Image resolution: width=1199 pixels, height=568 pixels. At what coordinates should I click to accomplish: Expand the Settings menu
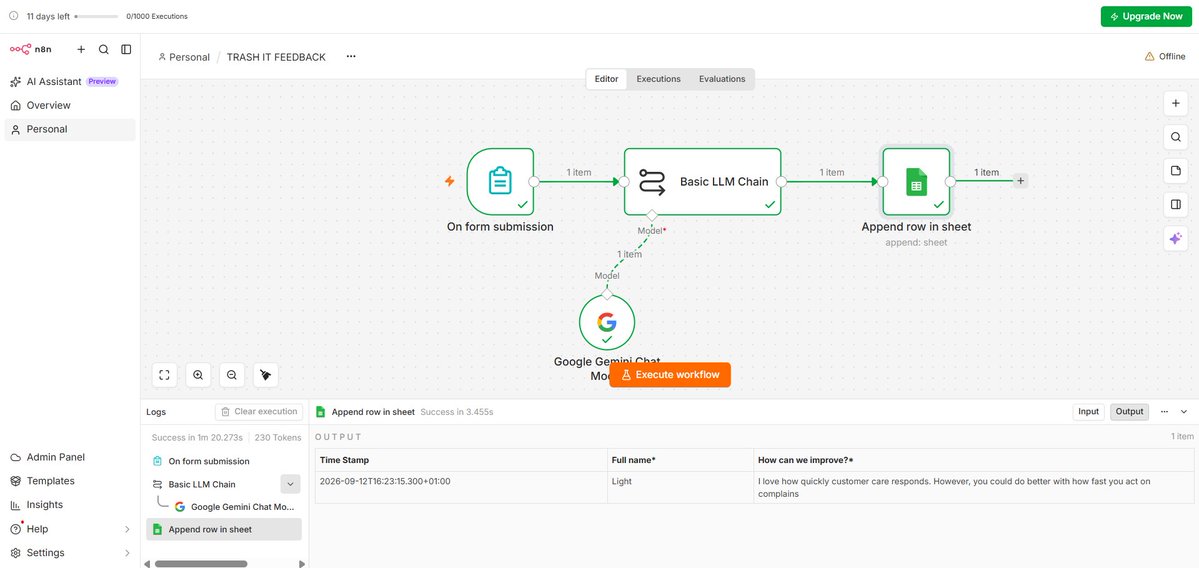pos(70,553)
